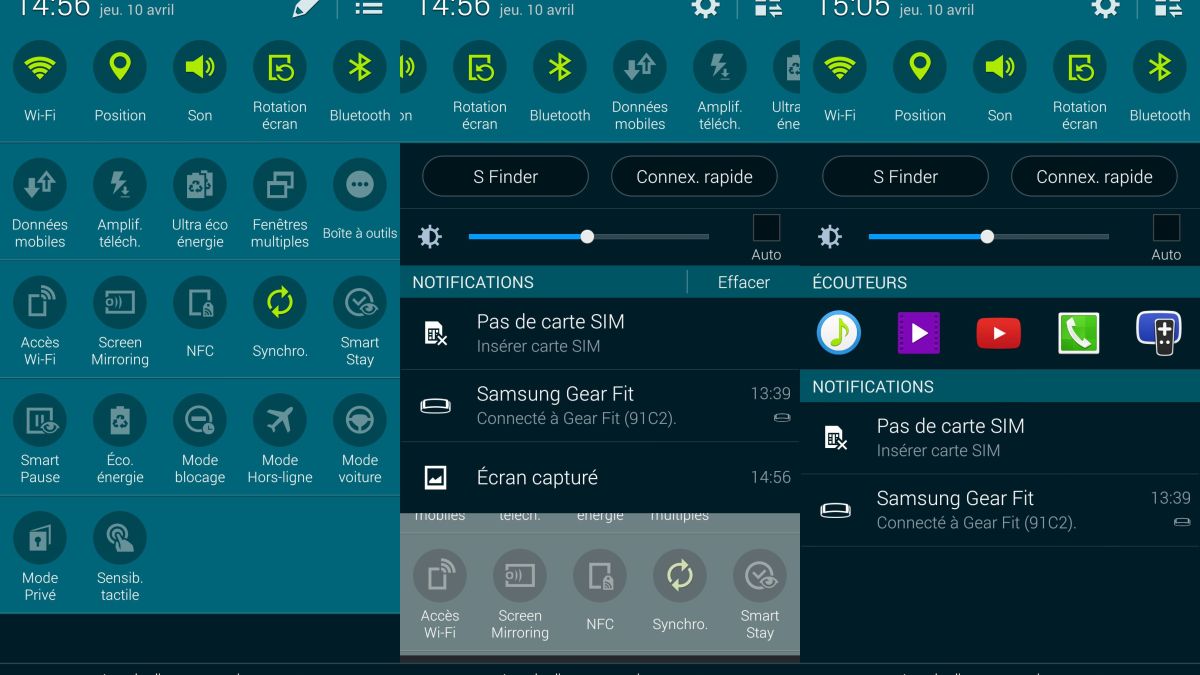Launch the music player from Écouteurs shortcuts
Screen dimensions: 1200x675
[x=838, y=333]
